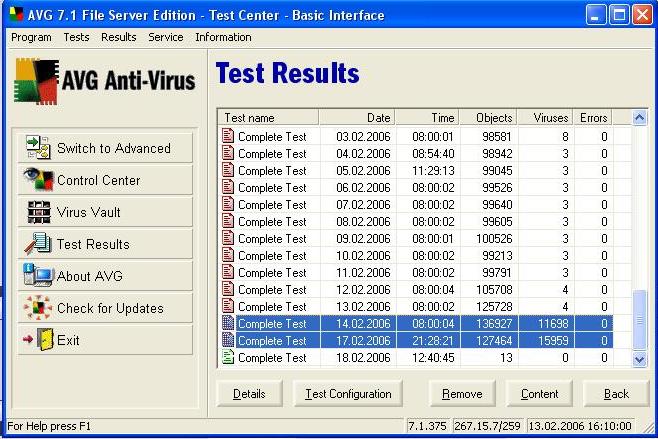Click the AVG title bar icon
The width and height of the screenshot is (658, 439).
point(16,13)
